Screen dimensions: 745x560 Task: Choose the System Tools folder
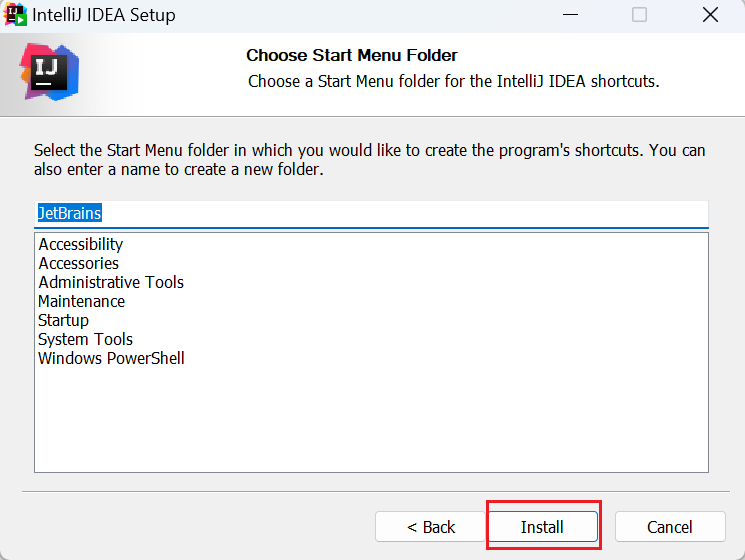coord(86,339)
